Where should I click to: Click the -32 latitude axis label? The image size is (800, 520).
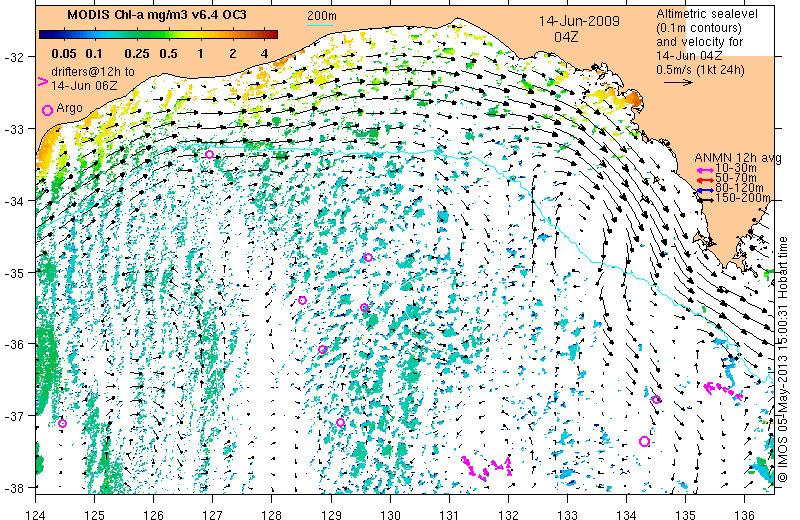(x=13, y=57)
